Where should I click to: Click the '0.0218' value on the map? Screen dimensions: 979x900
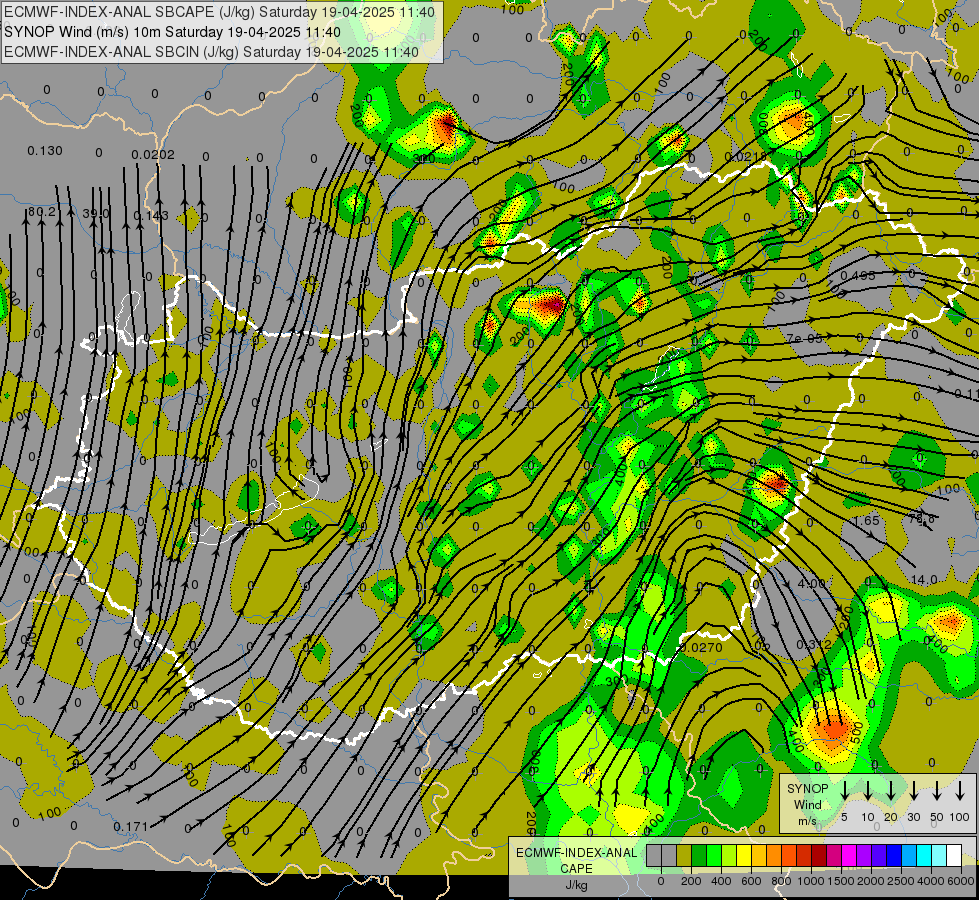point(745,156)
